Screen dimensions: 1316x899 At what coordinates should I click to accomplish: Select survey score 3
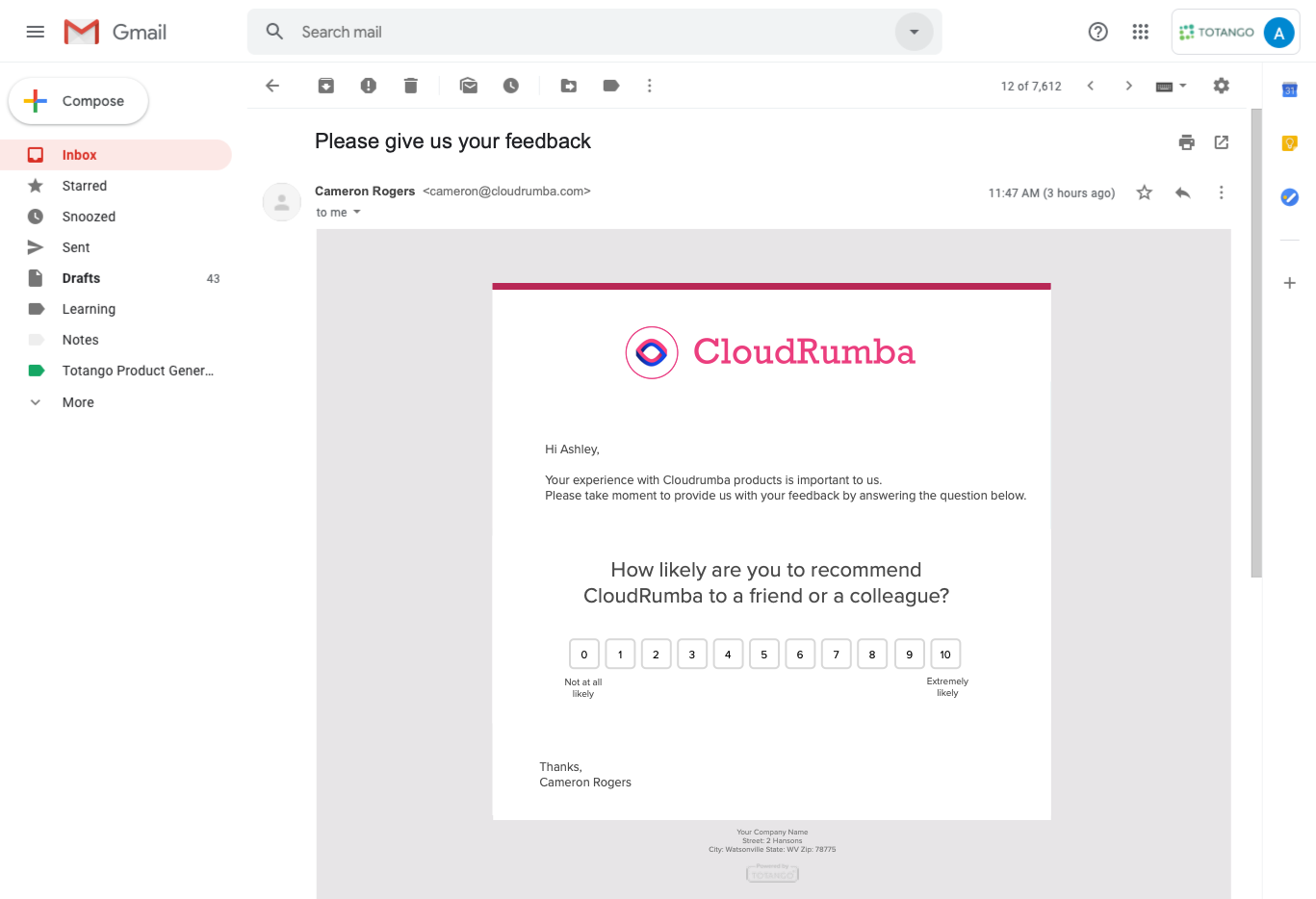692,655
